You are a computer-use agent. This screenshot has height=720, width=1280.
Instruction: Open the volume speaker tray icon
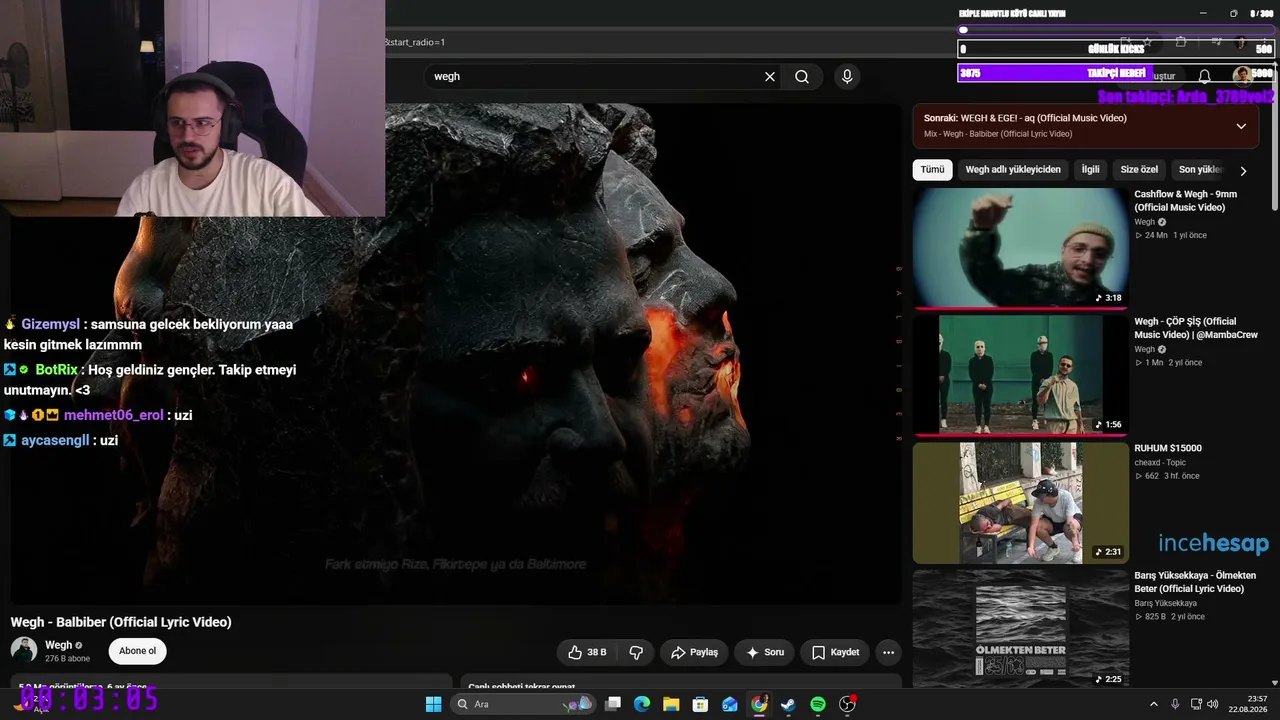[x=1211, y=704]
